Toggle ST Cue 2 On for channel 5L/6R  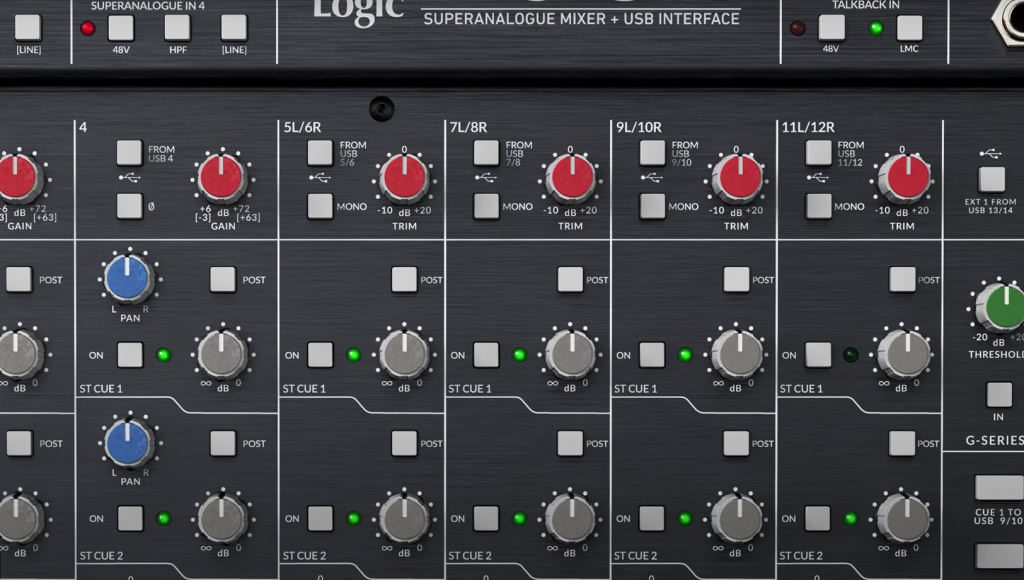click(320, 518)
